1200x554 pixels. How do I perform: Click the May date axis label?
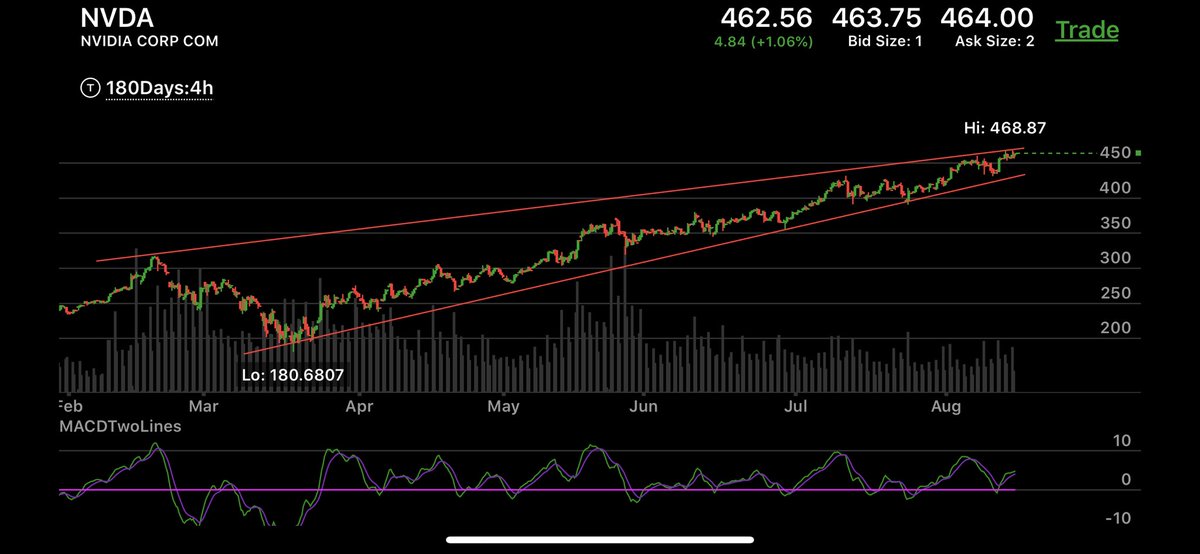coord(503,407)
